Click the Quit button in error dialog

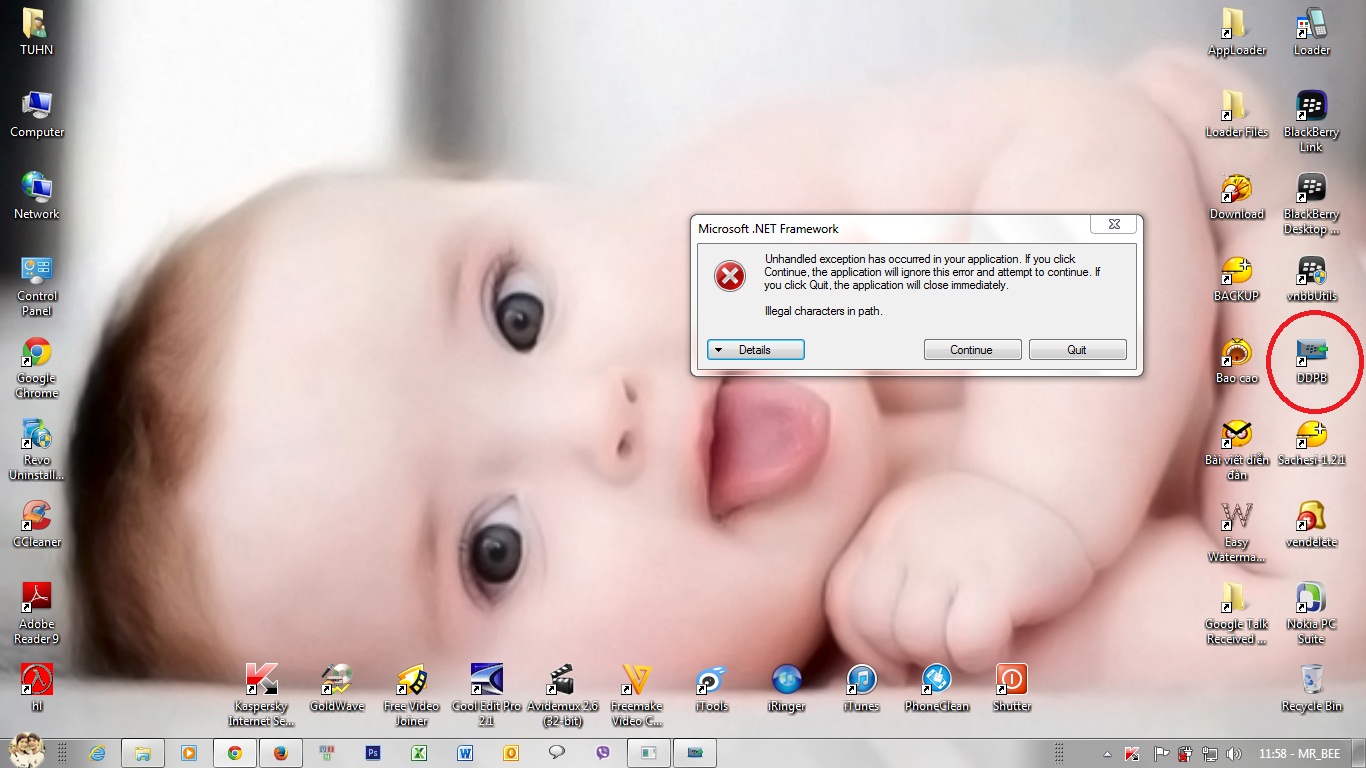(x=1077, y=350)
